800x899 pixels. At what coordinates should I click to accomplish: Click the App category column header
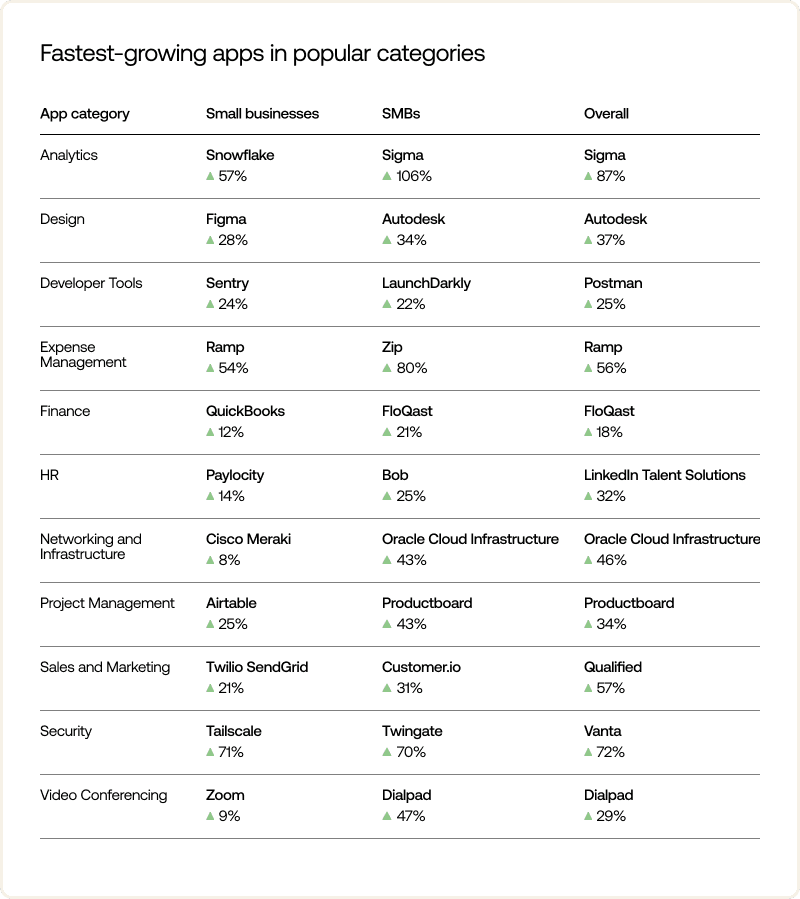(x=85, y=114)
